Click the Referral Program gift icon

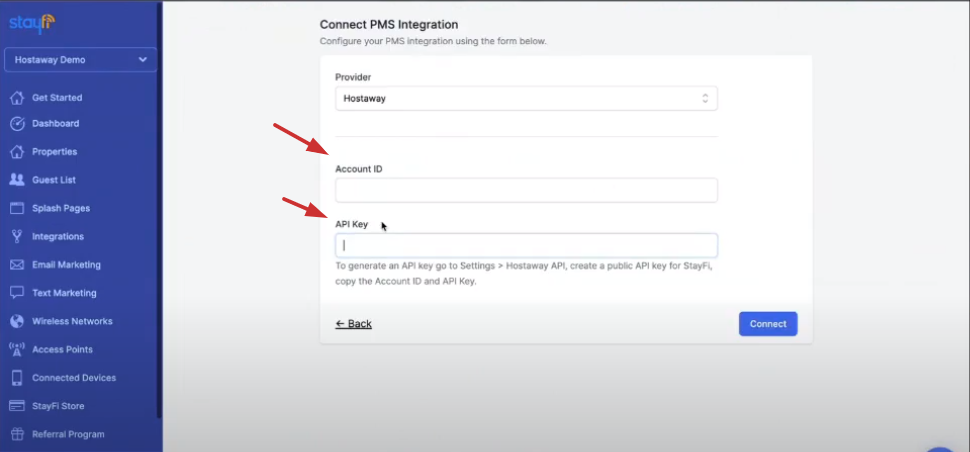(17, 434)
